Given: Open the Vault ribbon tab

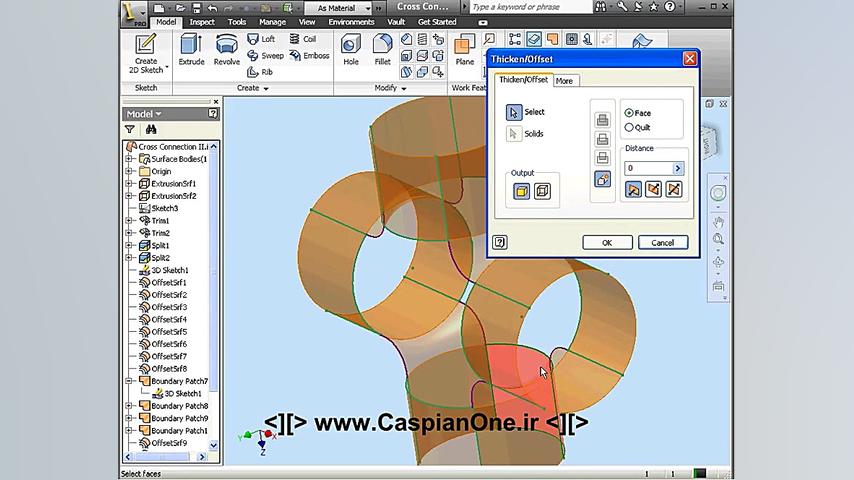Looking at the screenshot, I should (x=396, y=22).
